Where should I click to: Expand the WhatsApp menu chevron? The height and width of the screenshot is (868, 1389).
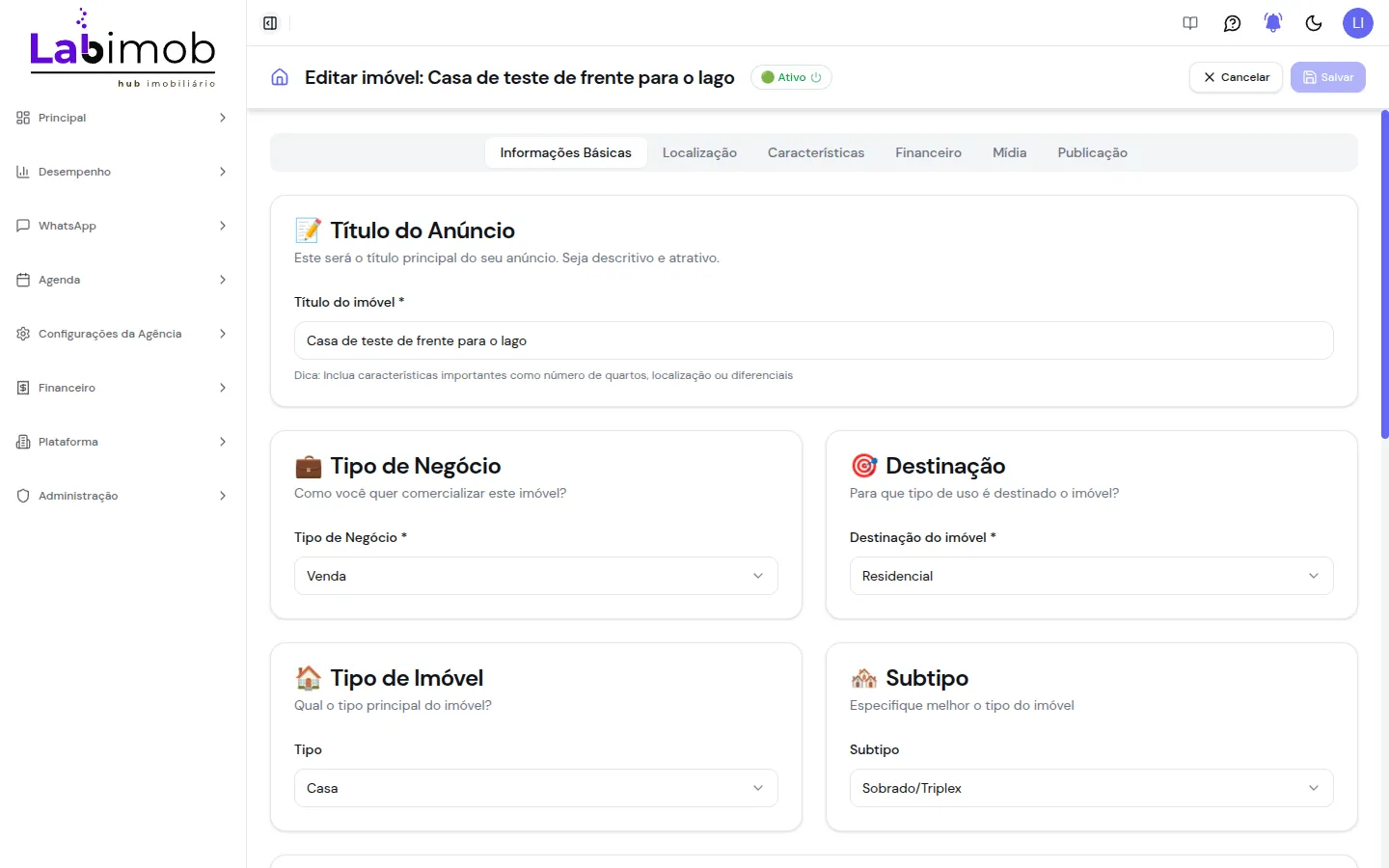point(223,226)
